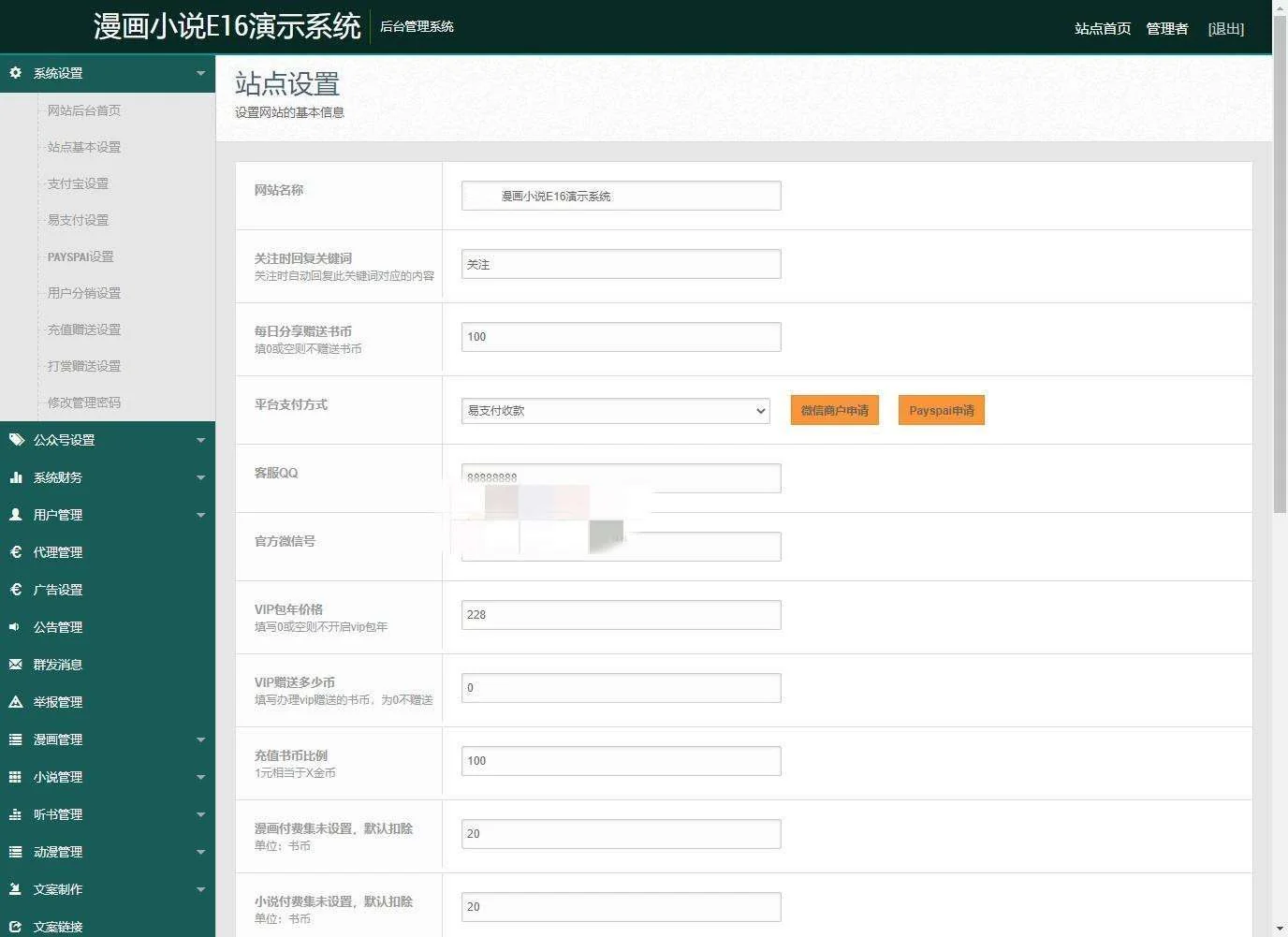The height and width of the screenshot is (937, 1288).
Task: Click the tag icon beside 公众号设置
Action: click(x=16, y=440)
